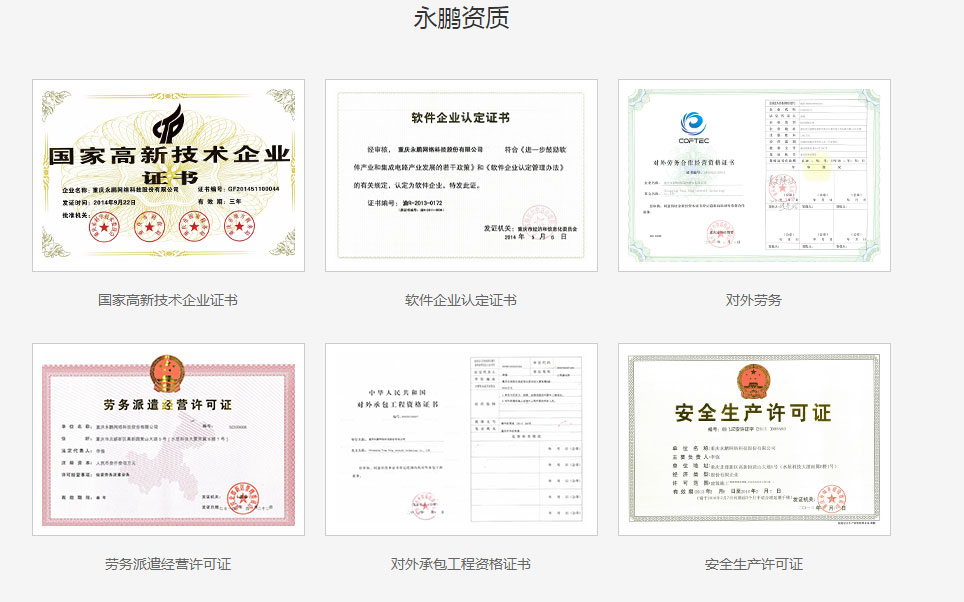Click the 永鹏资质 section heading
The width and height of the screenshot is (964, 602).
461,18
